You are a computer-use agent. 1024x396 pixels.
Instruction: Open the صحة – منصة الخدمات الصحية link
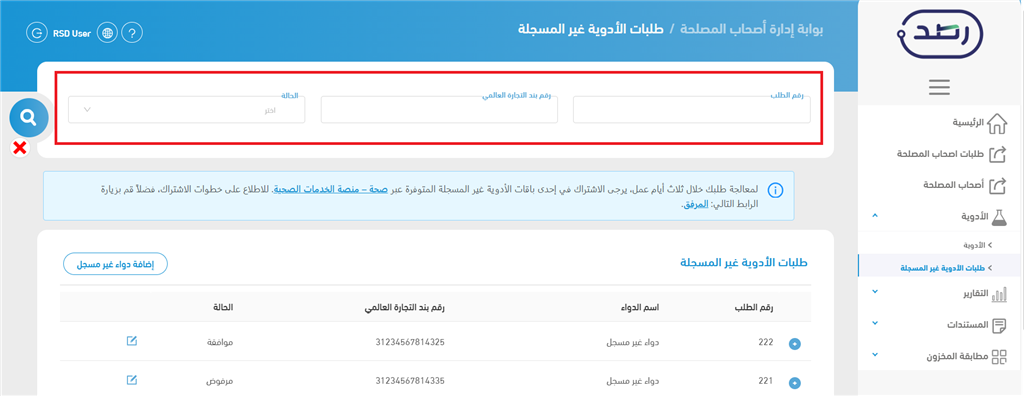pos(330,190)
